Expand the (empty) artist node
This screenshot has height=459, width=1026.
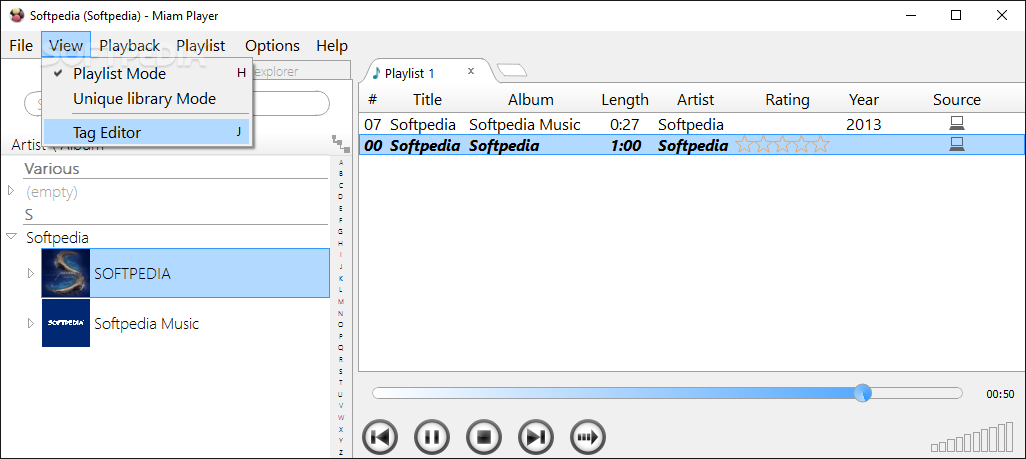click(x=10, y=191)
